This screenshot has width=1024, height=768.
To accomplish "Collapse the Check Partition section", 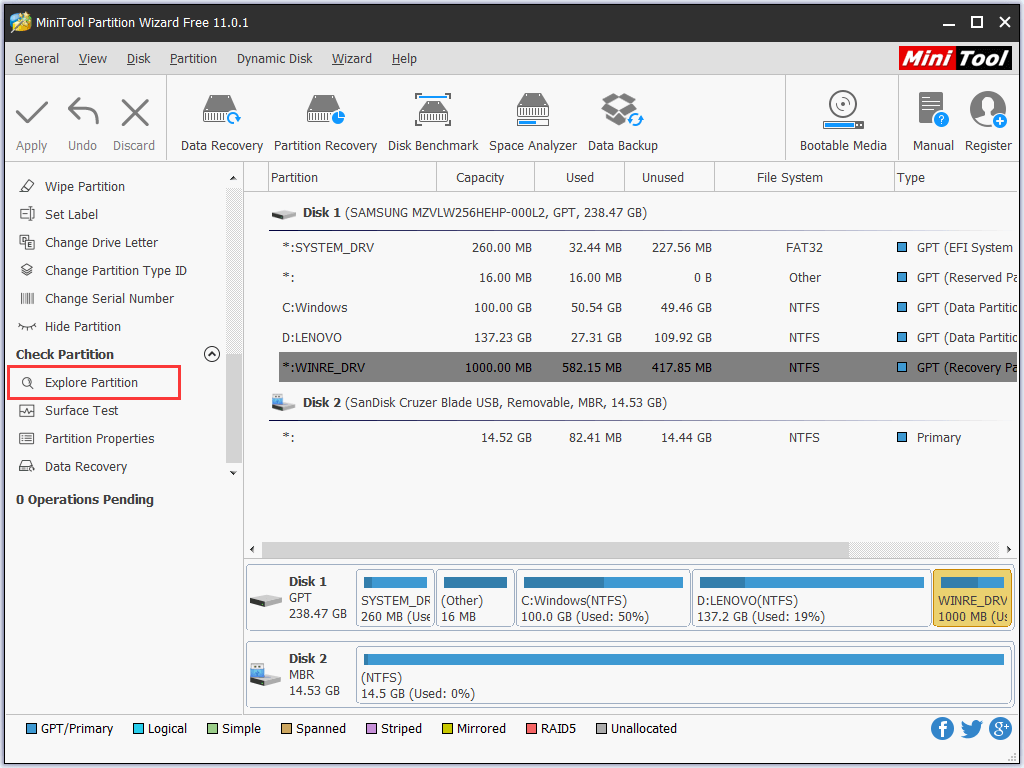I will [212, 354].
